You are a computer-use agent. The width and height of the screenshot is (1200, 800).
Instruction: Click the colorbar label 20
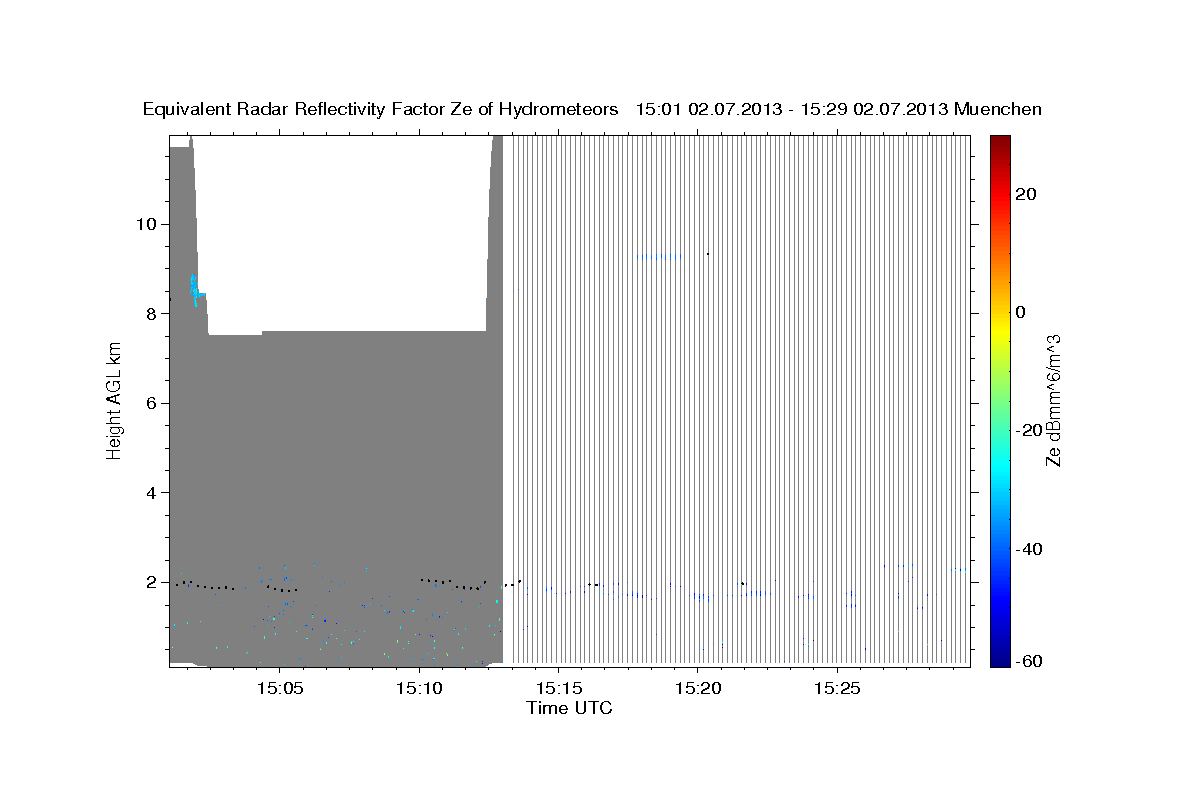click(x=1025, y=194)
